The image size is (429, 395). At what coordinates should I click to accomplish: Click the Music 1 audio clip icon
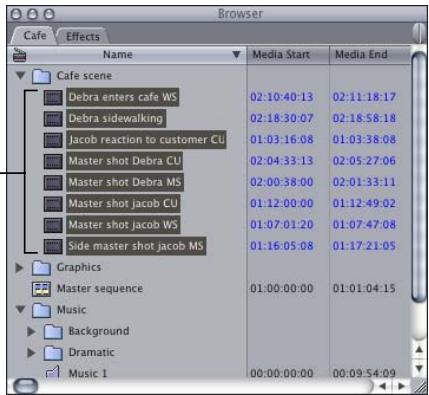click(x=53, y=372)
